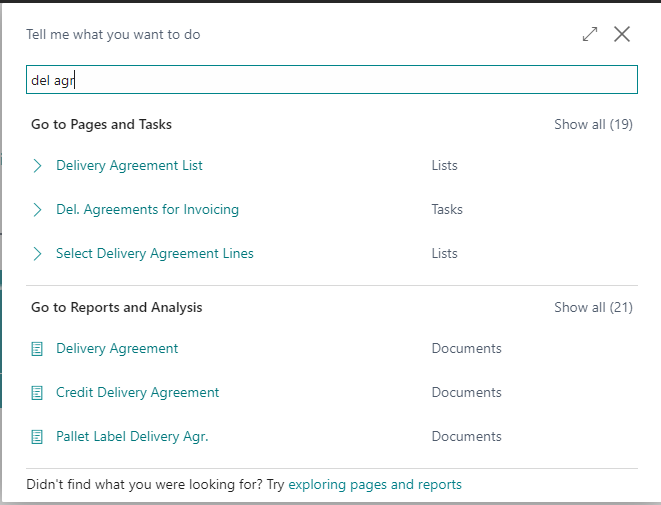Show all 21 Reports and Analysis results
This screenshot has height=505, width=661.
(593, 308)
